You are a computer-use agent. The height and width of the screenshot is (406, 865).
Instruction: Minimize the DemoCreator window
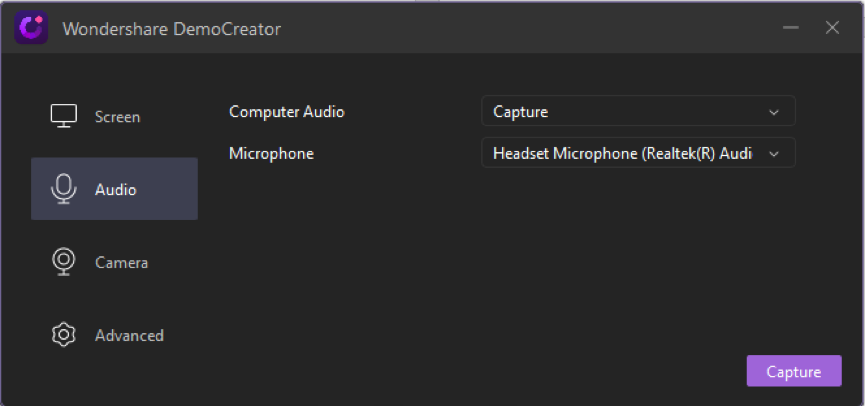791,28
